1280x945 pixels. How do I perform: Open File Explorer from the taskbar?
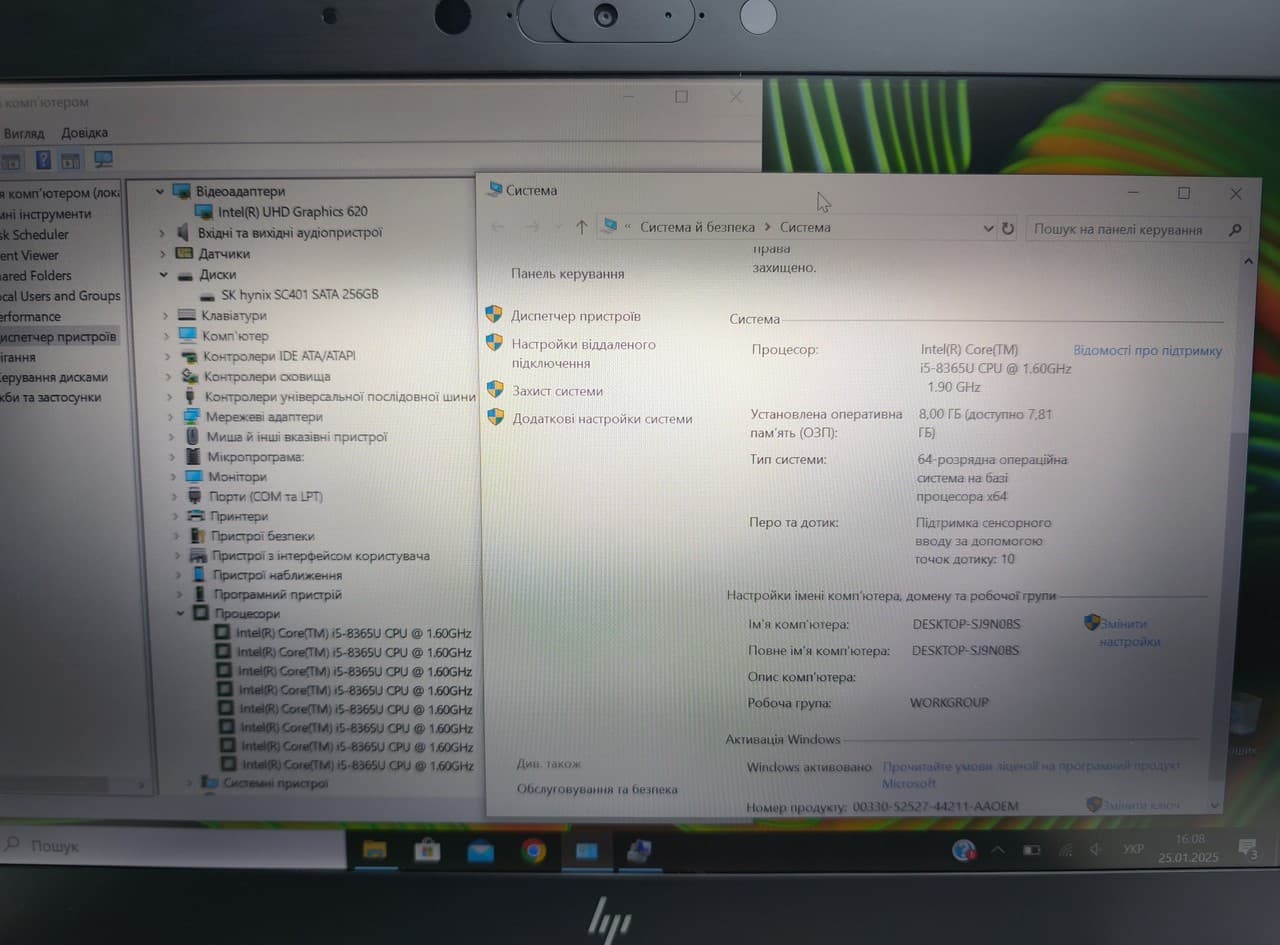[374, 850]
